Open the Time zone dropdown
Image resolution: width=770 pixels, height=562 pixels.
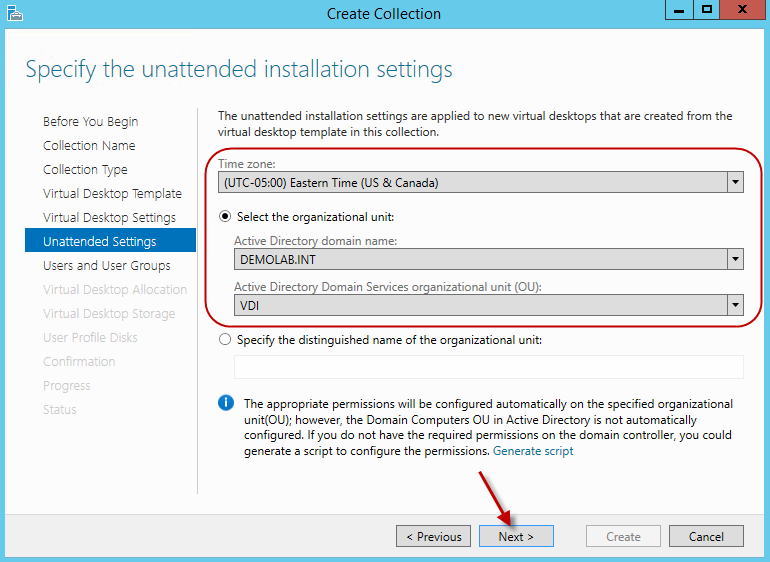pos(735,183)
